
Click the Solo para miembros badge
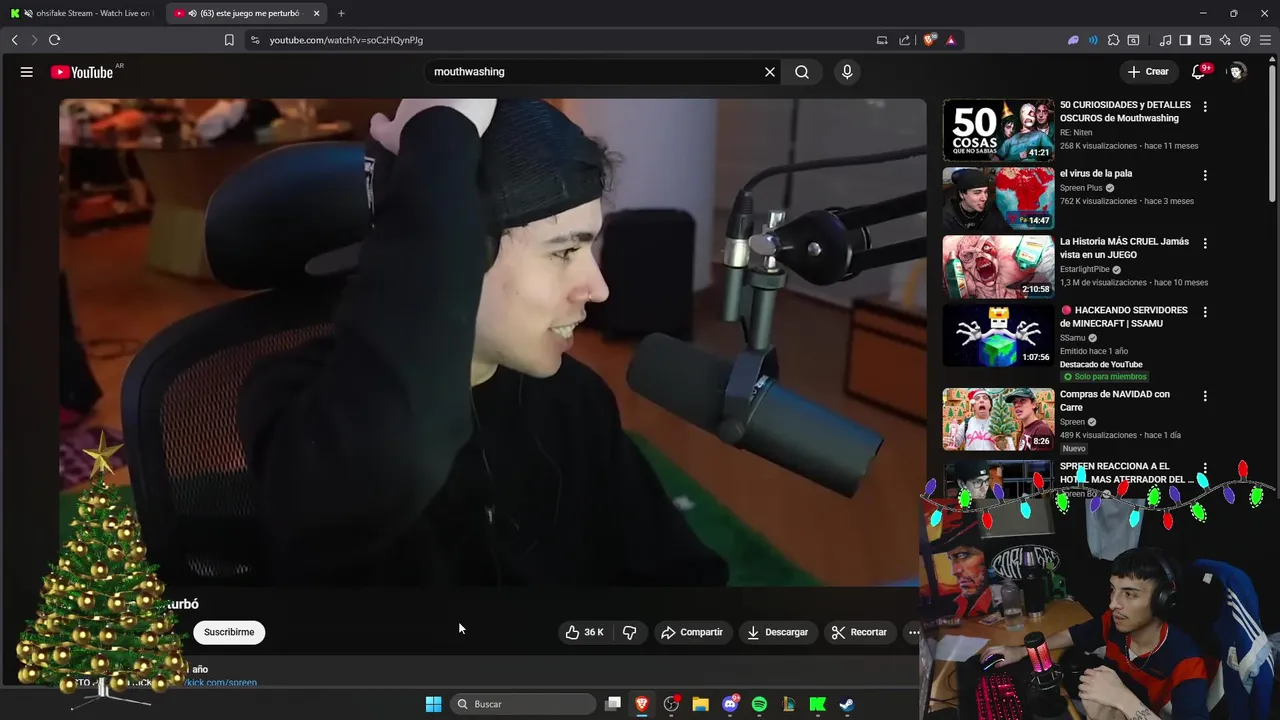click(x=1104, y=377)
